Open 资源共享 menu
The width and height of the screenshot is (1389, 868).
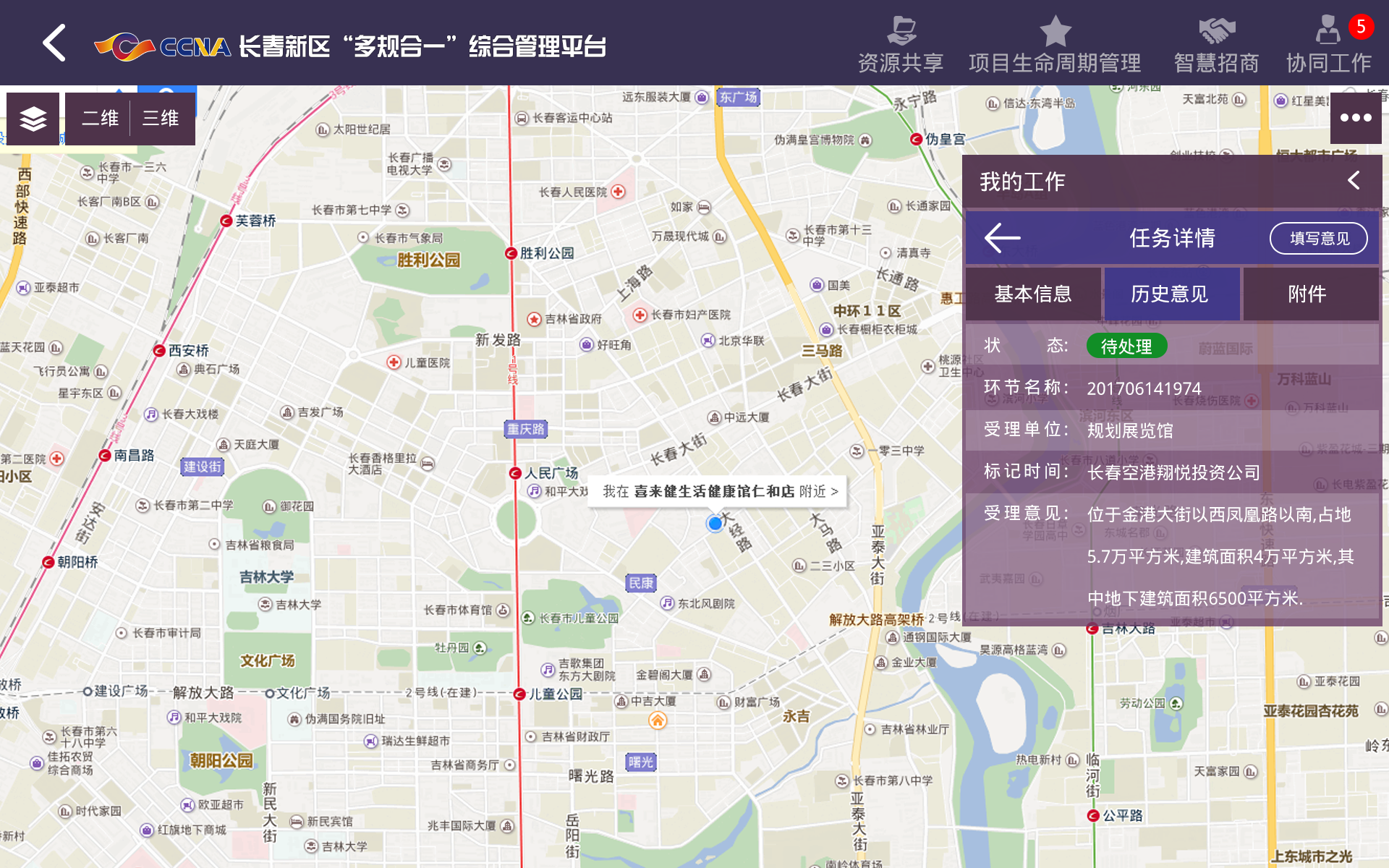[x=901, y=45]
